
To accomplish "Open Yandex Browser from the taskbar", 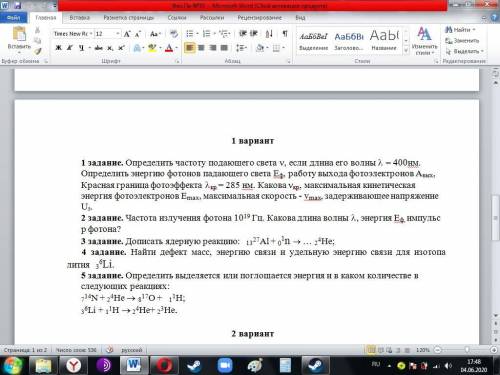I will click(73, 365).
